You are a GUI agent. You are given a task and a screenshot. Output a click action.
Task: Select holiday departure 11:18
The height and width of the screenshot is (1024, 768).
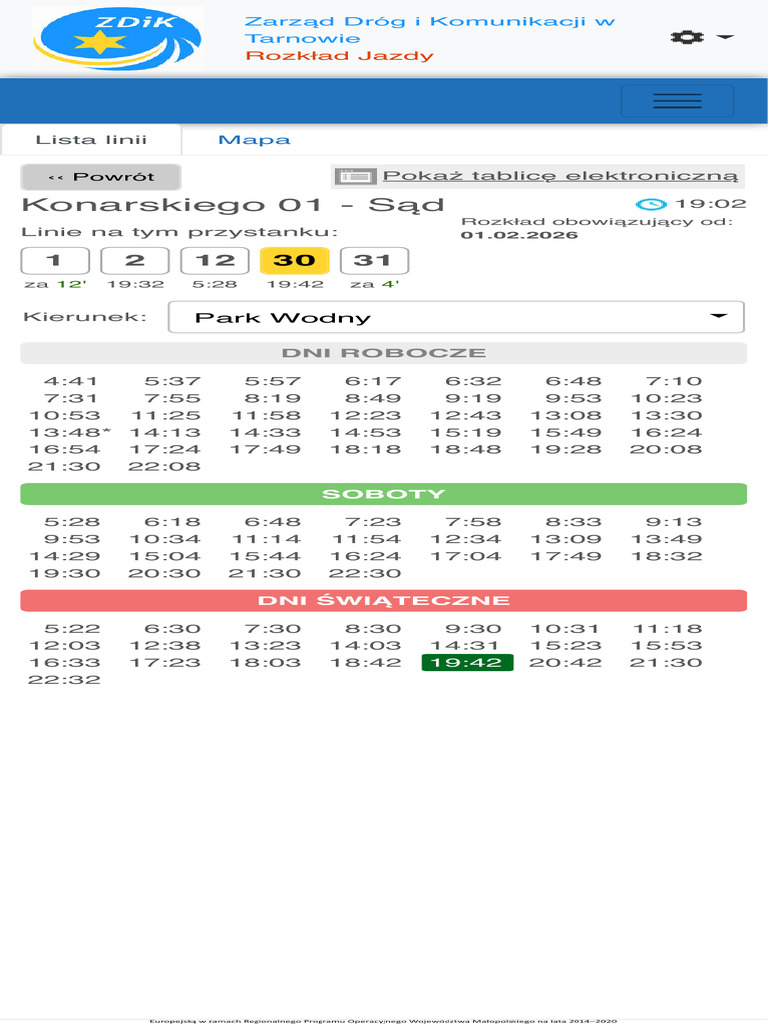coord(667,629)
